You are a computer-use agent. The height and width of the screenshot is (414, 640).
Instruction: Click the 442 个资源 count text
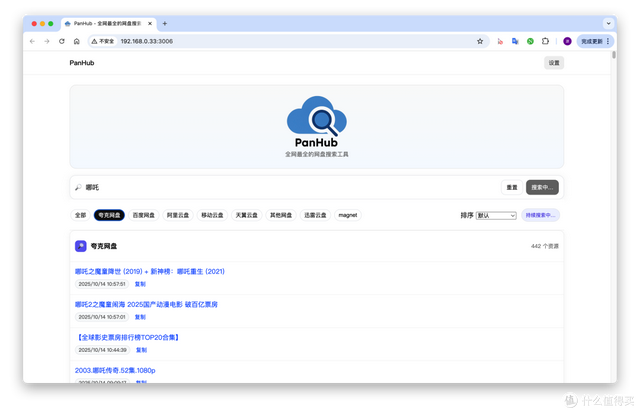[x=544, y=246]
